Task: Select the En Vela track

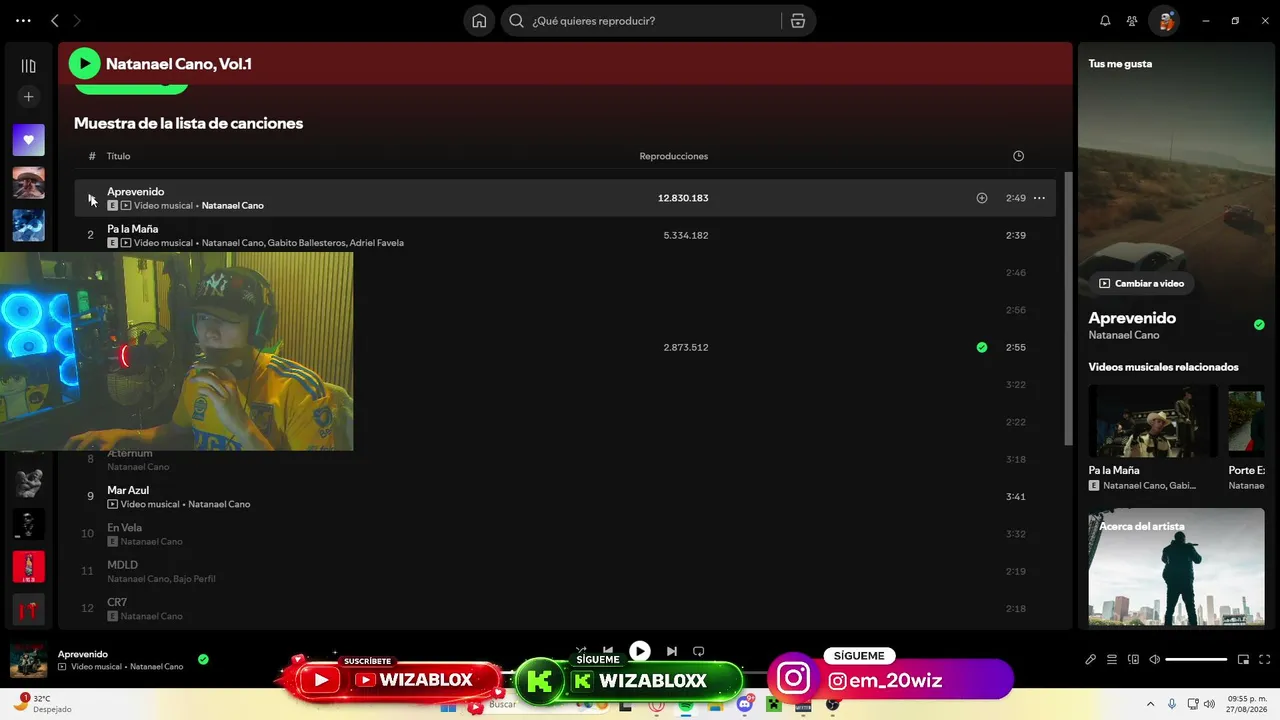Action: [x=565, y=534]
